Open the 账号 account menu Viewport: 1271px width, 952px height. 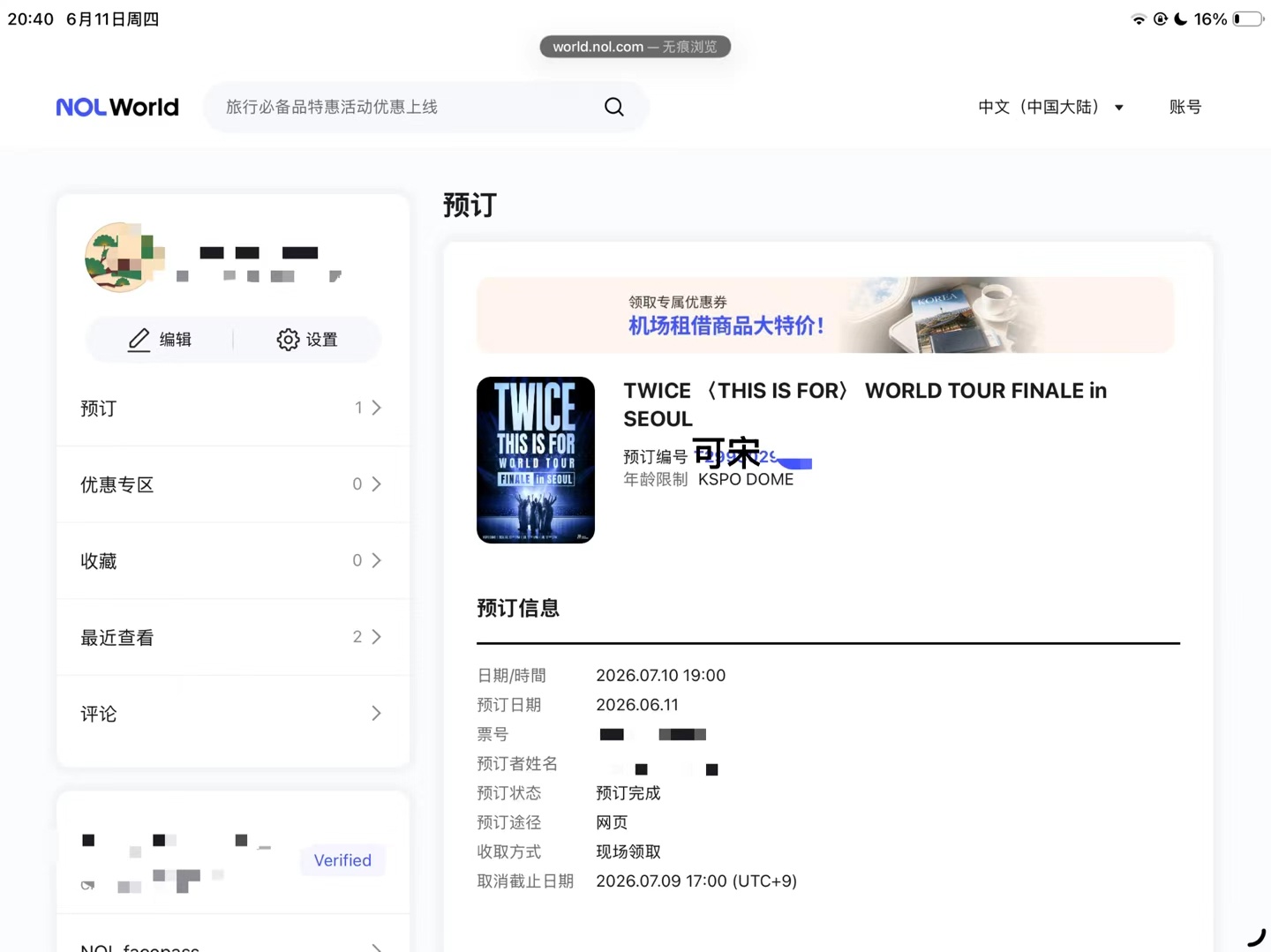click(1185, 107)
